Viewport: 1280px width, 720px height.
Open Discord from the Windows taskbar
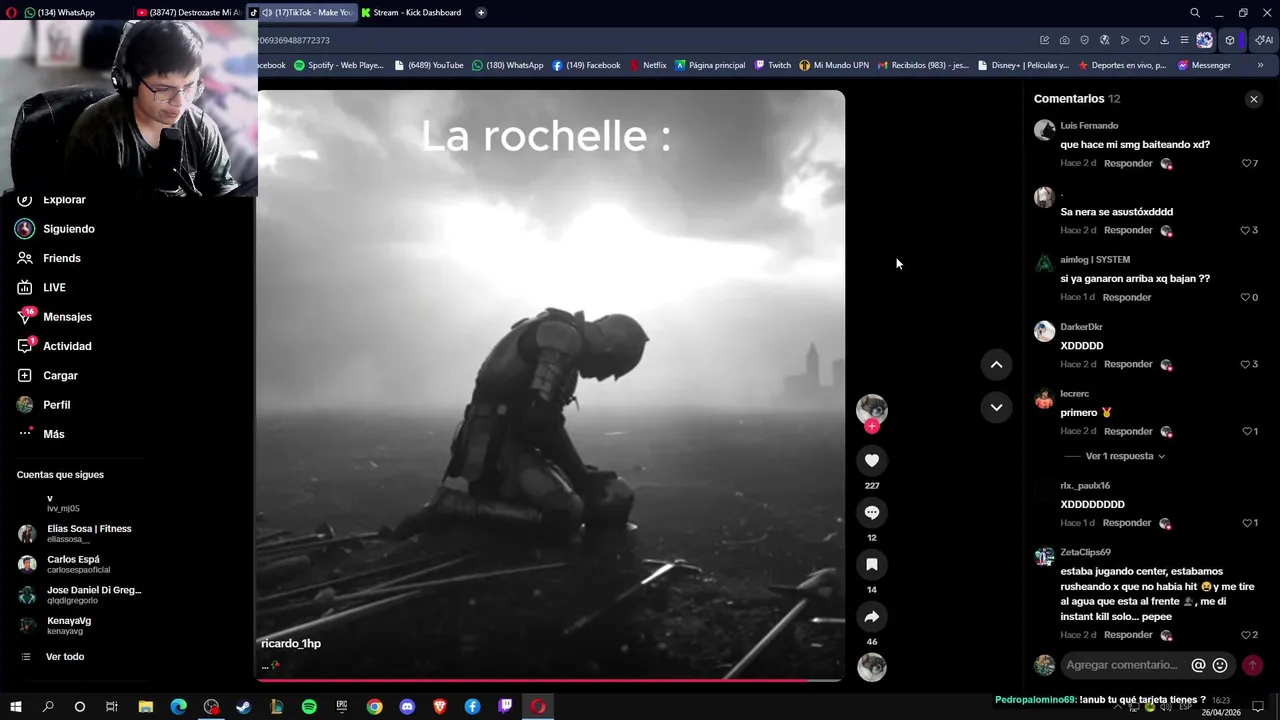click(407, 707)
